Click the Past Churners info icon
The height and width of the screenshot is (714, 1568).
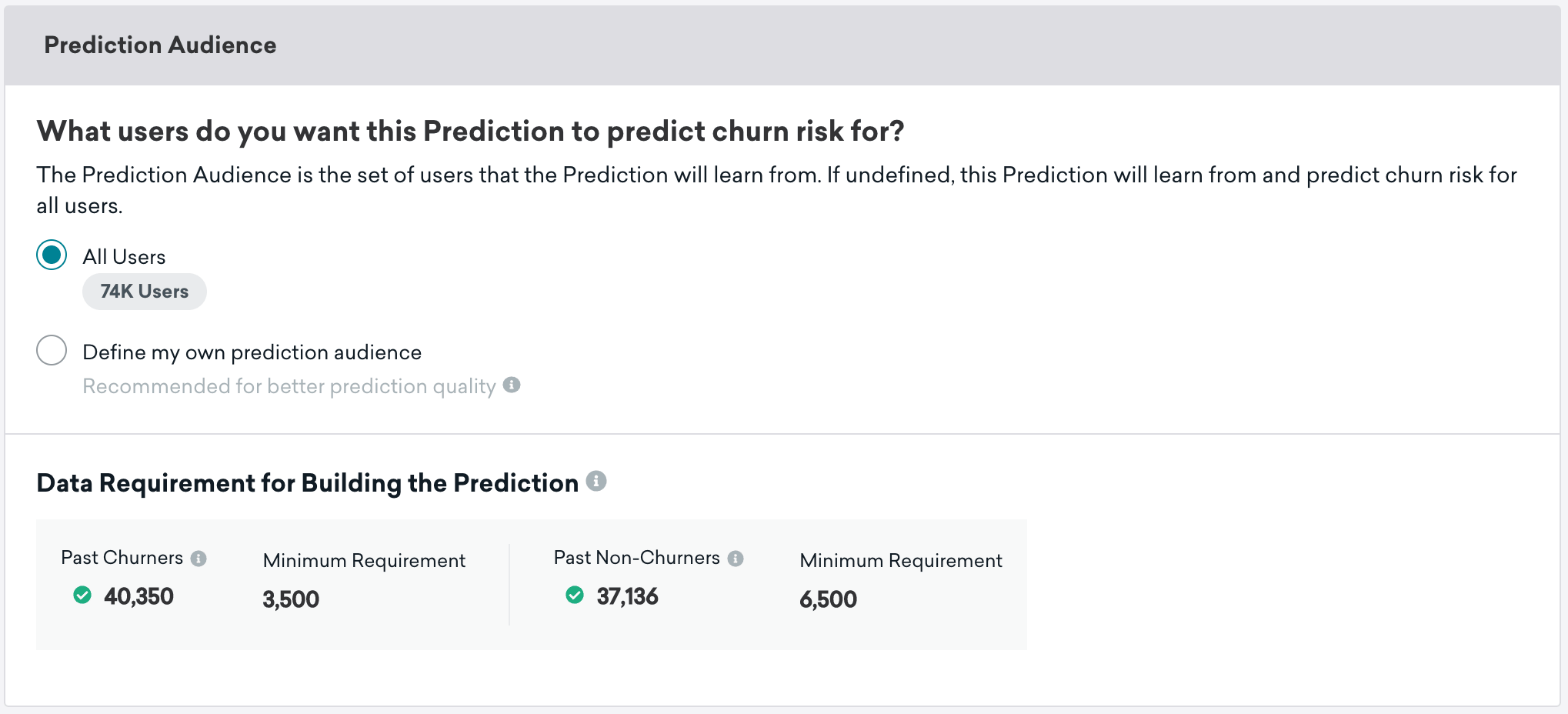pos(199,559)
